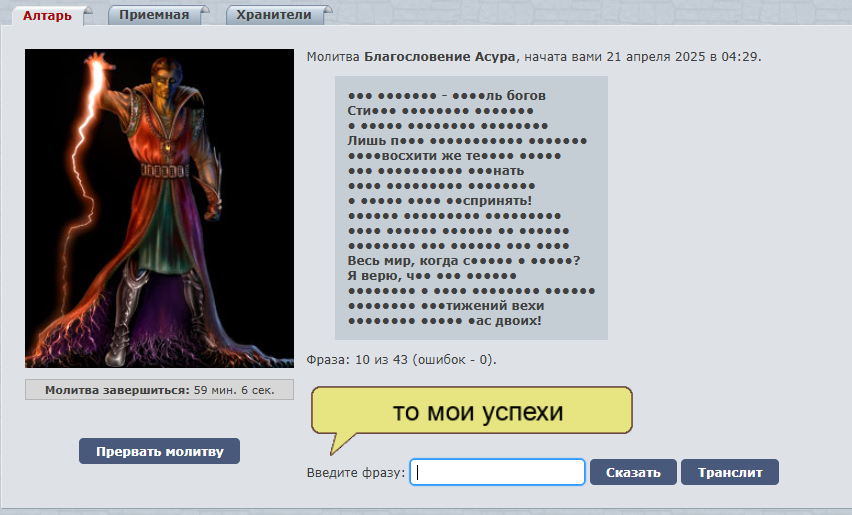Focus the Введите фразу input field

click(x=498, y=473)
